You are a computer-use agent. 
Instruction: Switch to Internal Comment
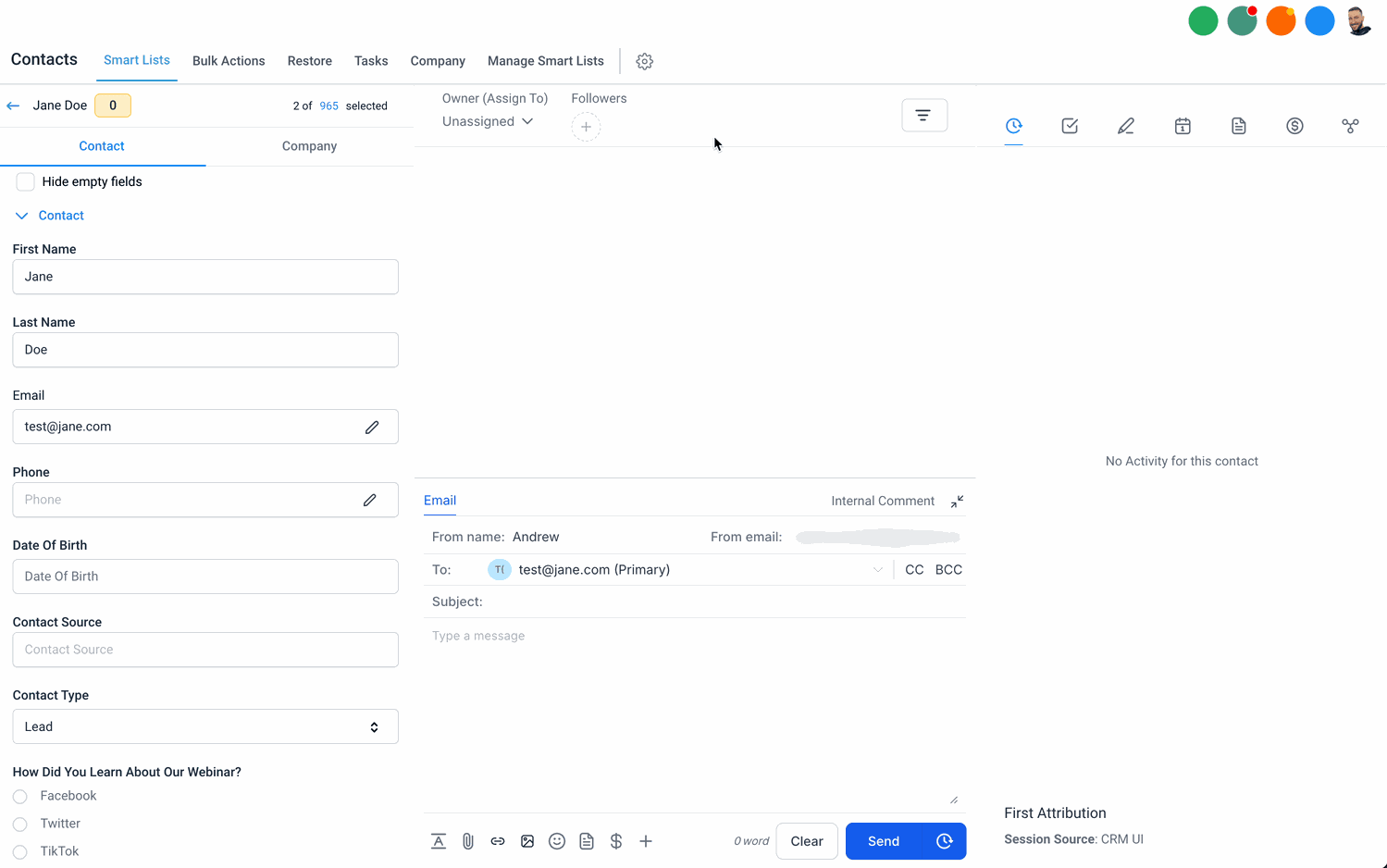click(x=883, y=501)
